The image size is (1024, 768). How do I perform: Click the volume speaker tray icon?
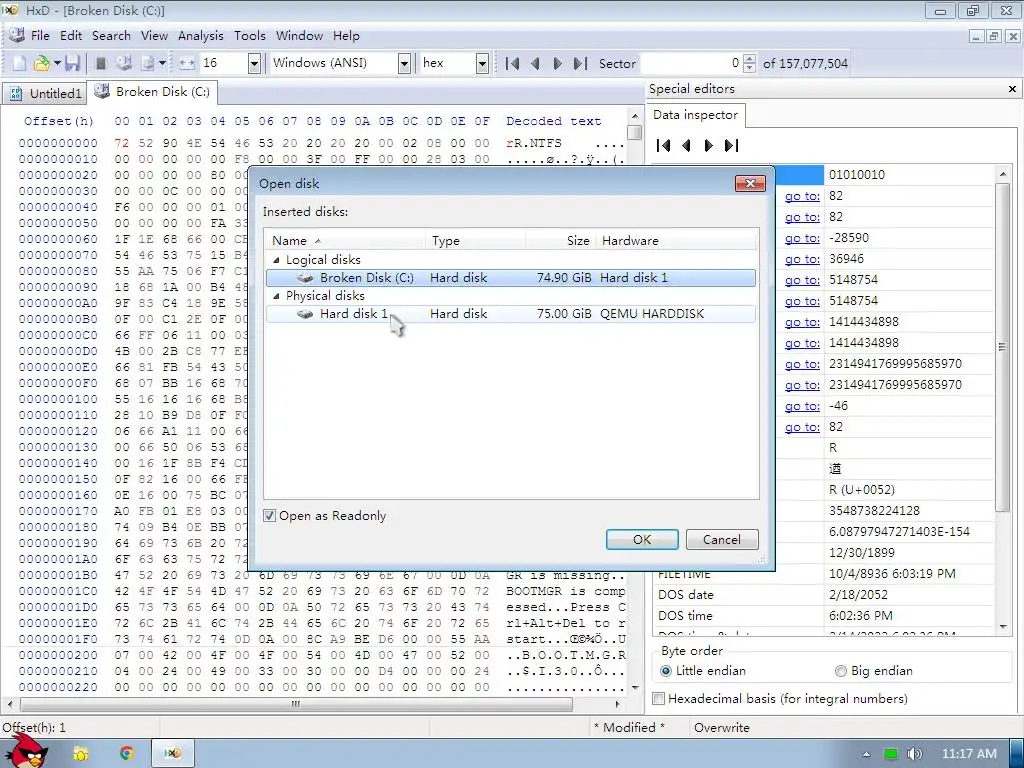tap(915, 754)
